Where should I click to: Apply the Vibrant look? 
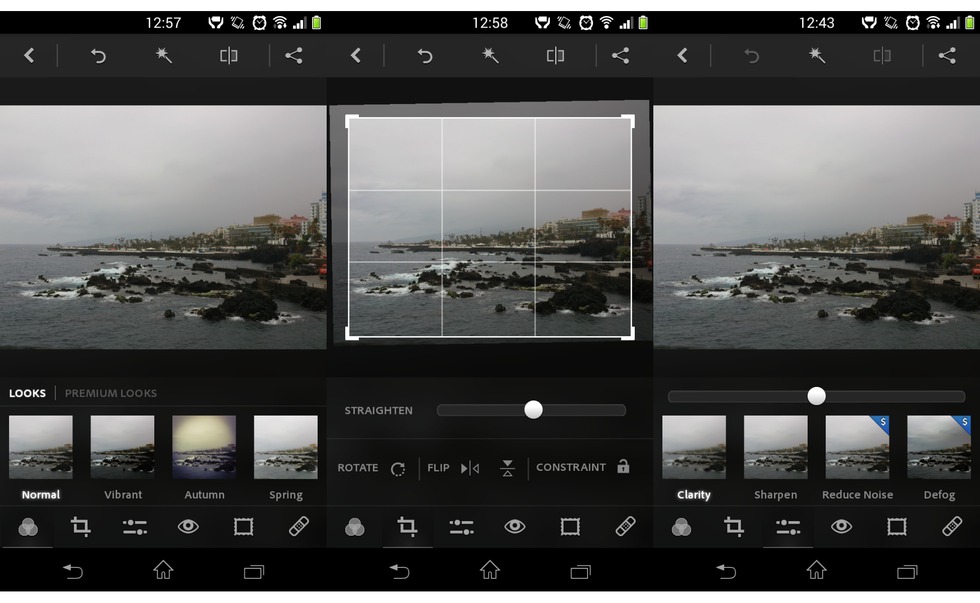pos(122,458)
